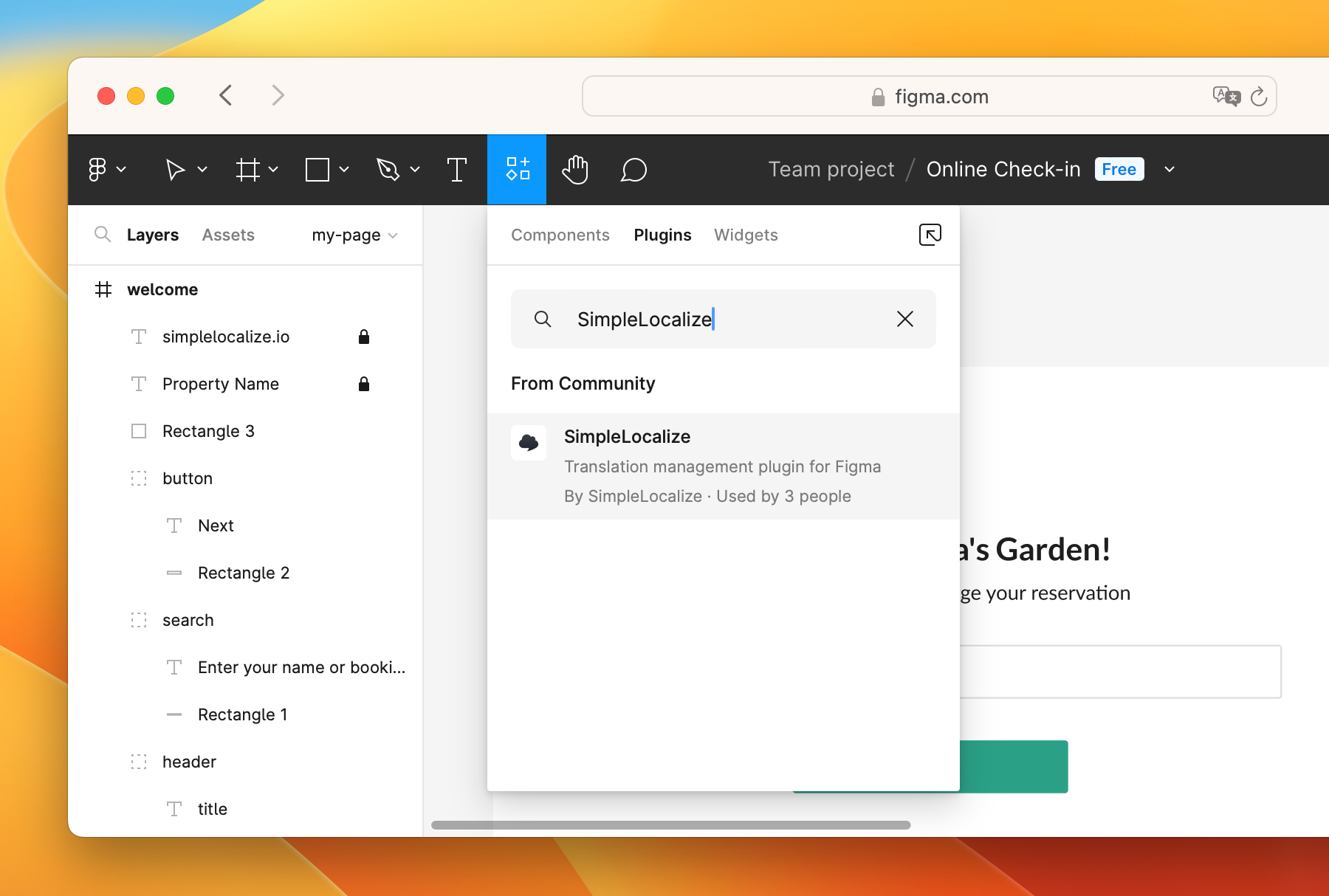Viewport: 1329px width, 896px height.
Task: Select the Rectangle shape tool
Action: [x=317, y=170]
